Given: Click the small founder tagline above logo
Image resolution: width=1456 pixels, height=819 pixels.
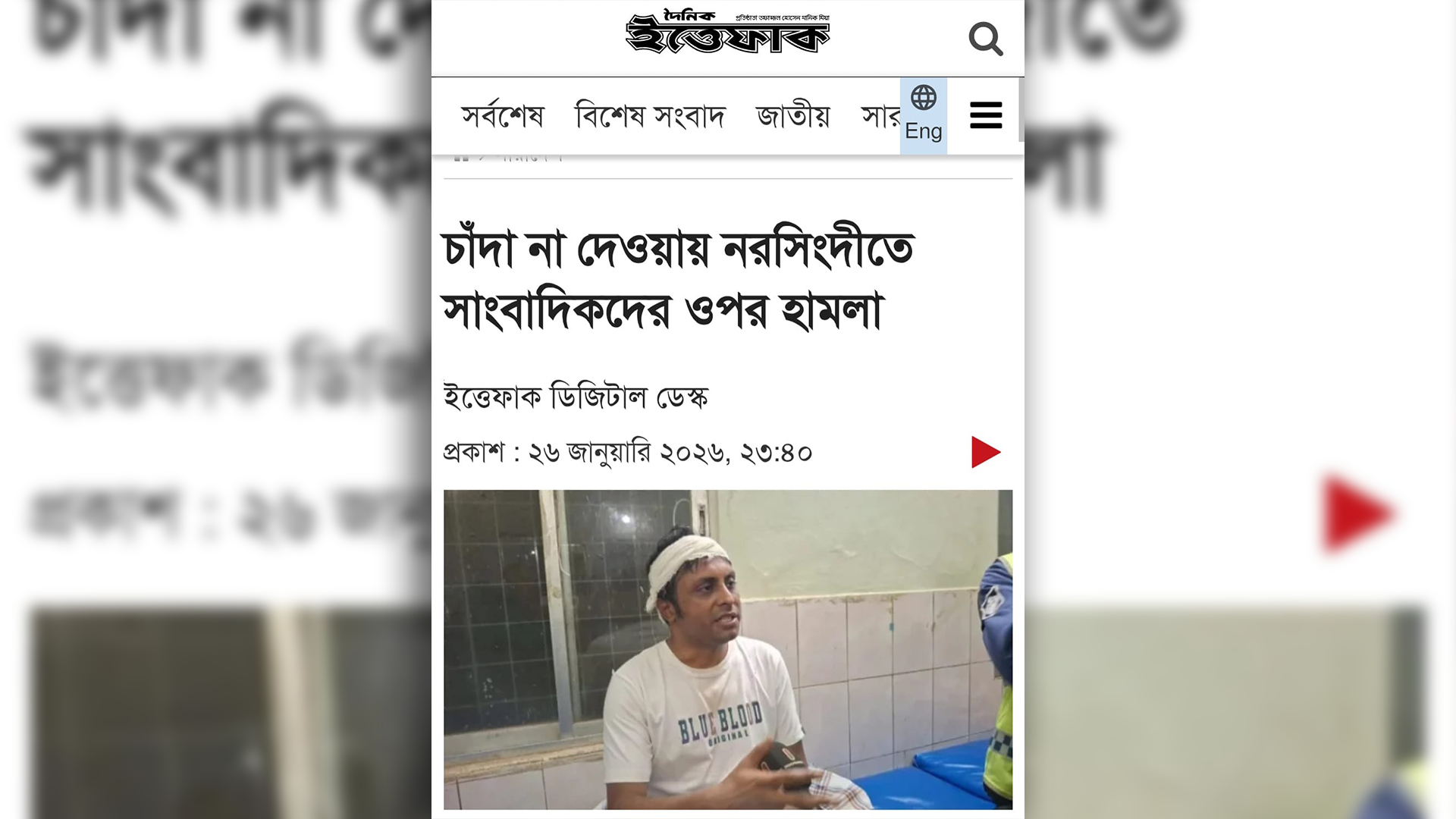Looking at the screenshot, I should click(783, 17).
